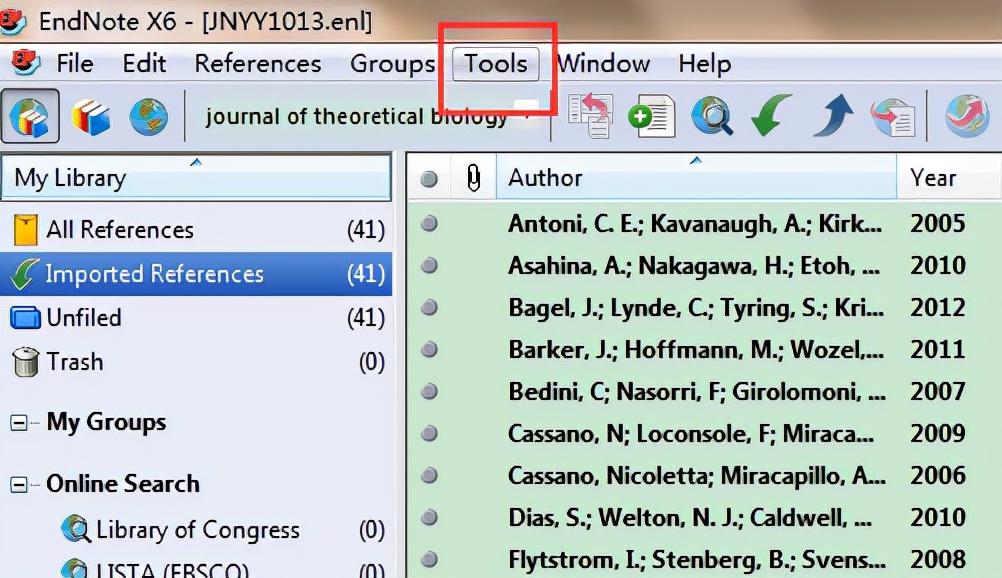Sort references by Year column
Viewport: 1002px width, 578px height.
949,177
